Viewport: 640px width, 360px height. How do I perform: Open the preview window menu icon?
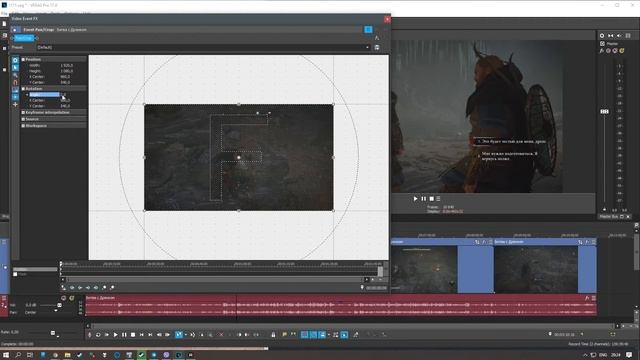tap(438, 199)
